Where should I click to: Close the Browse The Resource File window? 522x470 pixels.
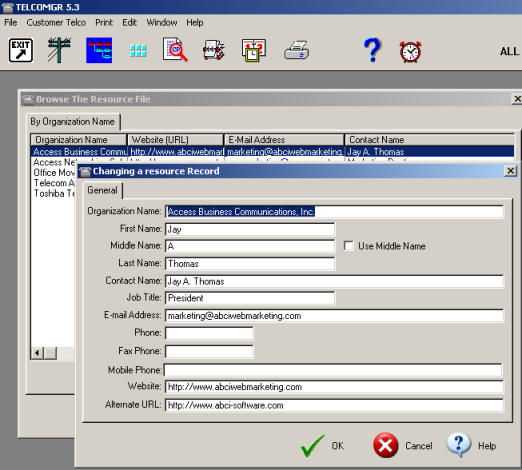coord(516,99)
